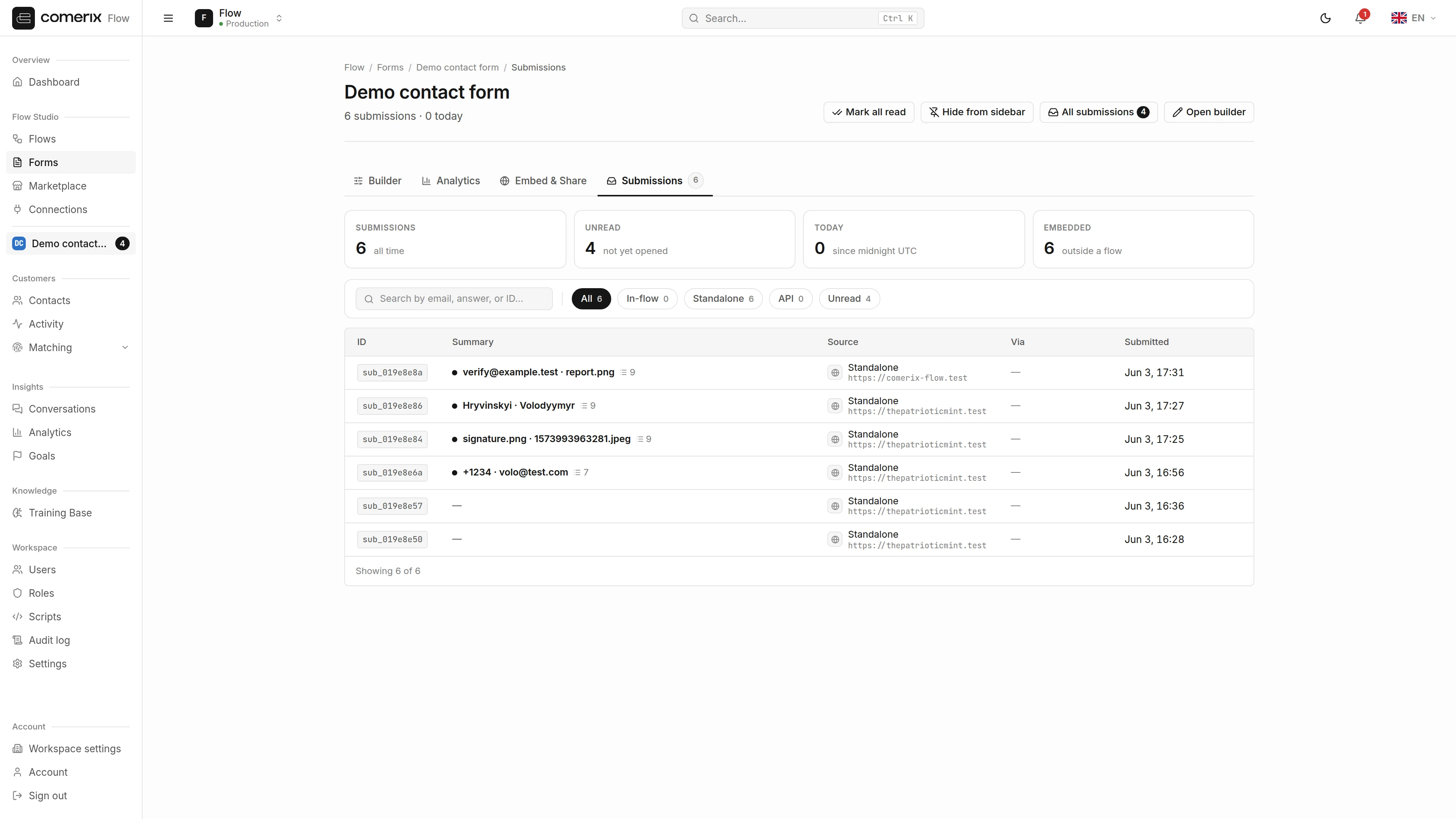1456x819 pixels.
Task: Switch to the Analytics tab
Action: pos(451,181)
